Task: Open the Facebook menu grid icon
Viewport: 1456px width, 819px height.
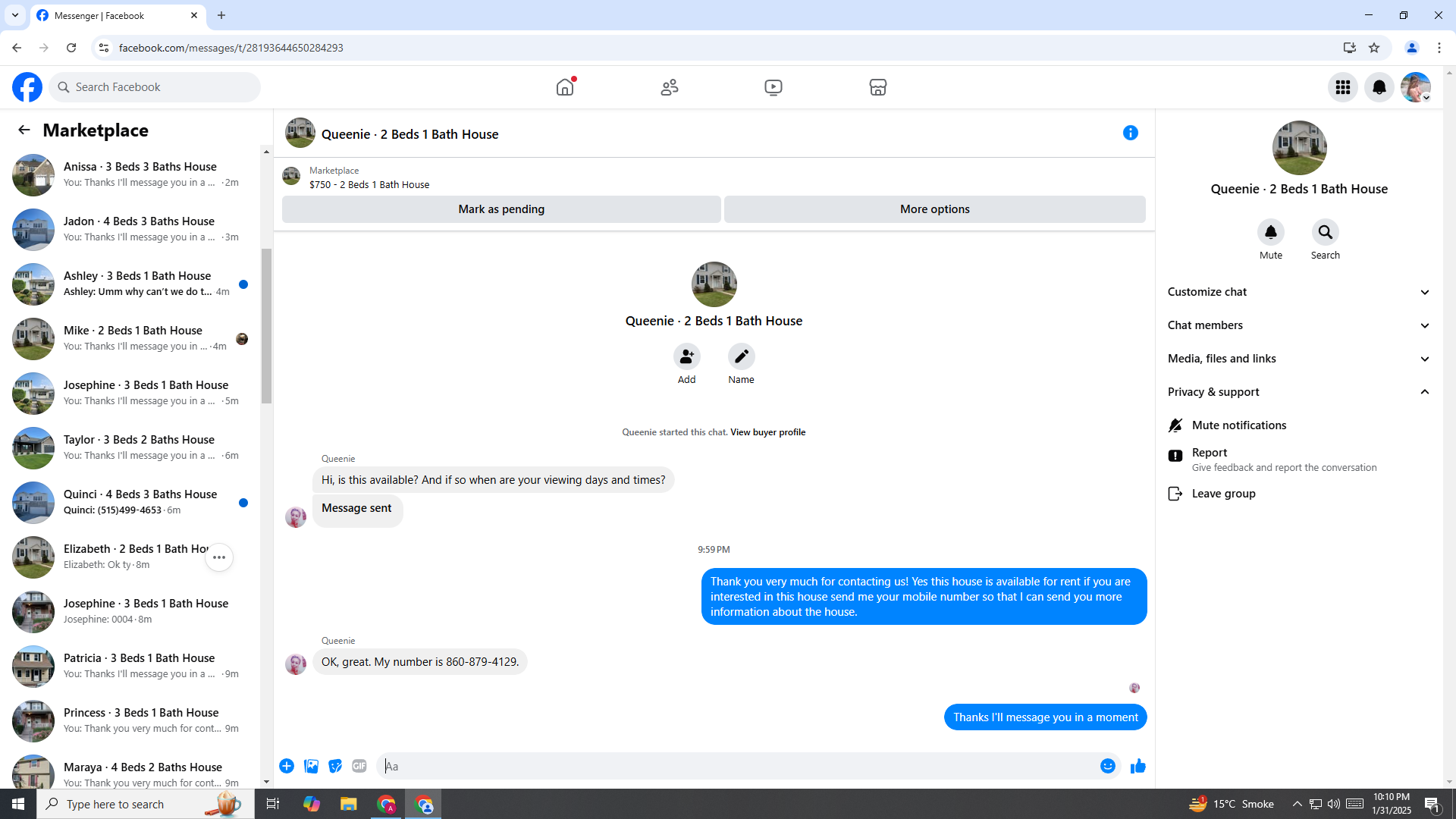Action: pos(1343,87)
